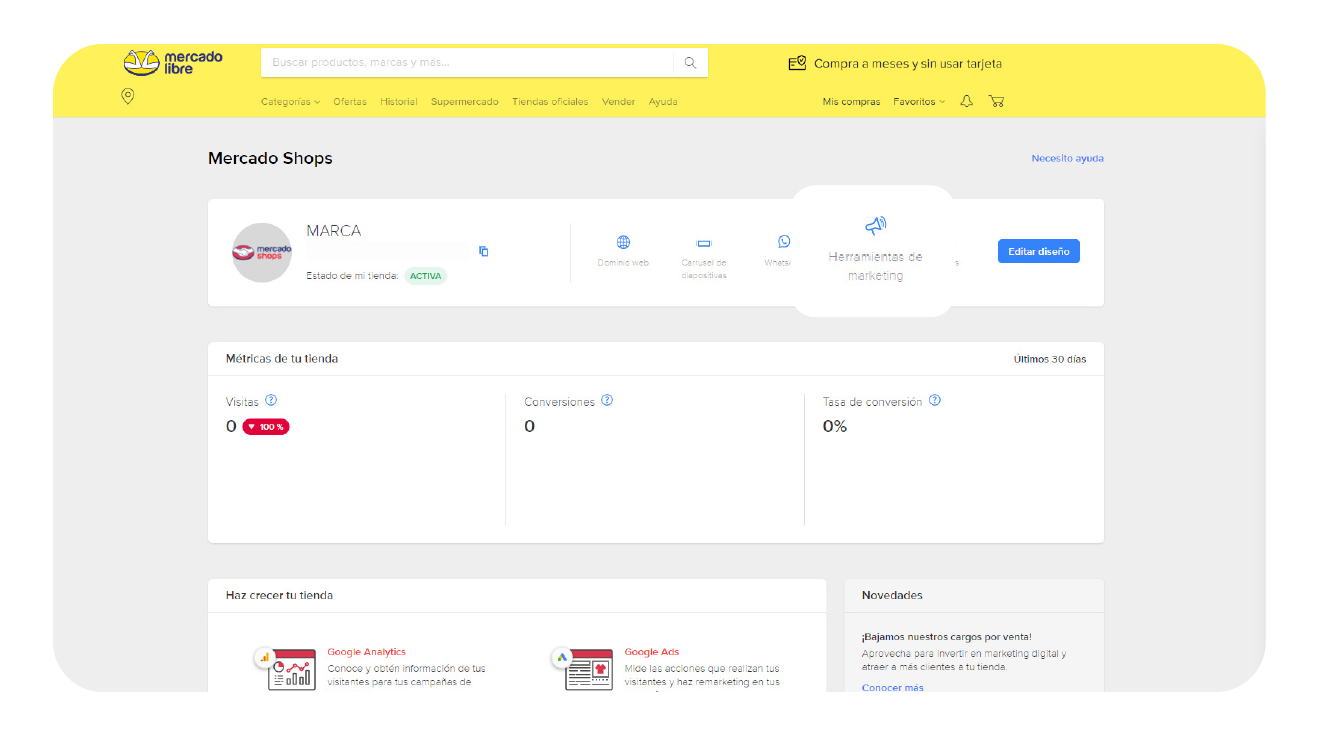Open Ofertas in the navigation
Screen dimensions: 1321x736
click(350, 102)
